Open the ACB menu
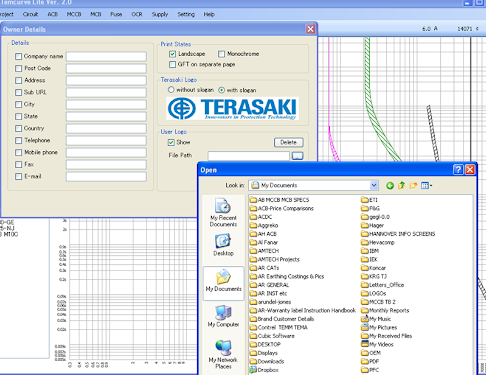 [x=52, y=14]
